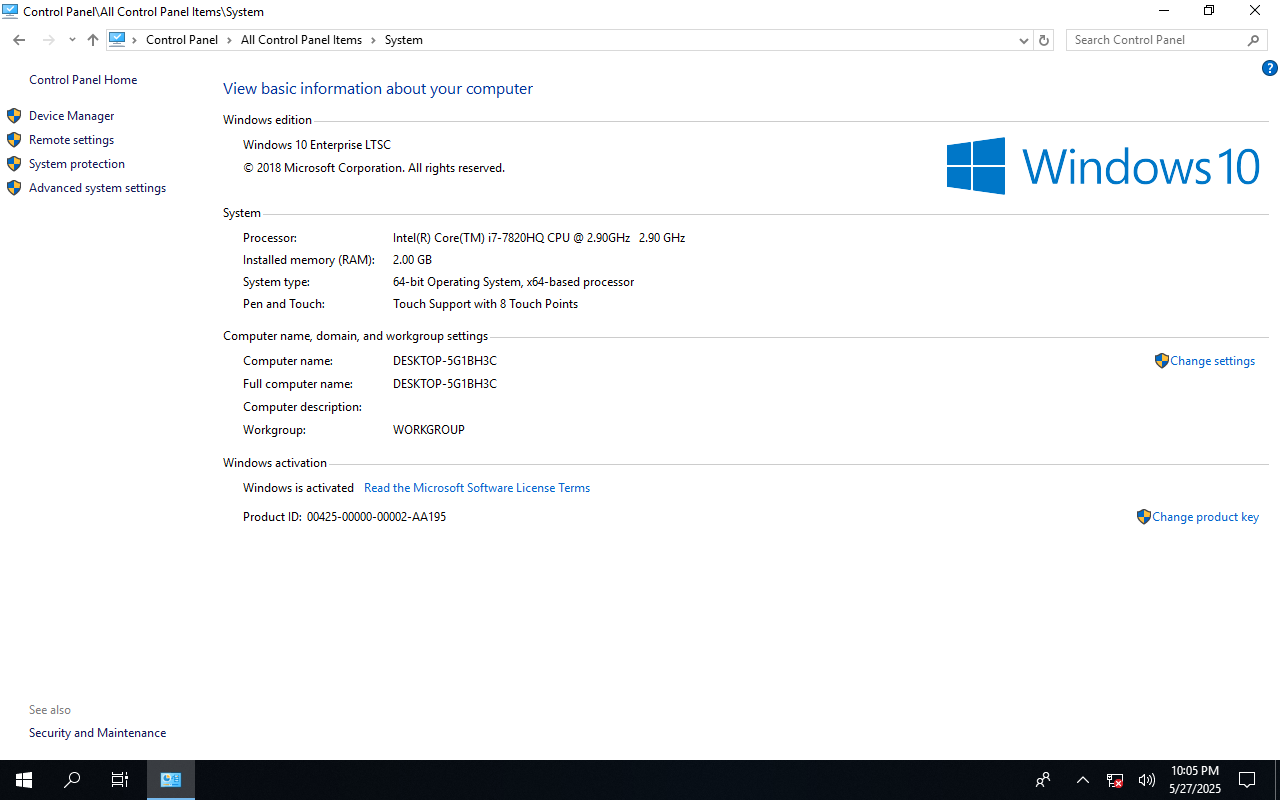Open the address bar history dropdown
Image resolution: width=1280 pixels, height=800 pixels.
pyautogui.click(x=1023, y=40)
